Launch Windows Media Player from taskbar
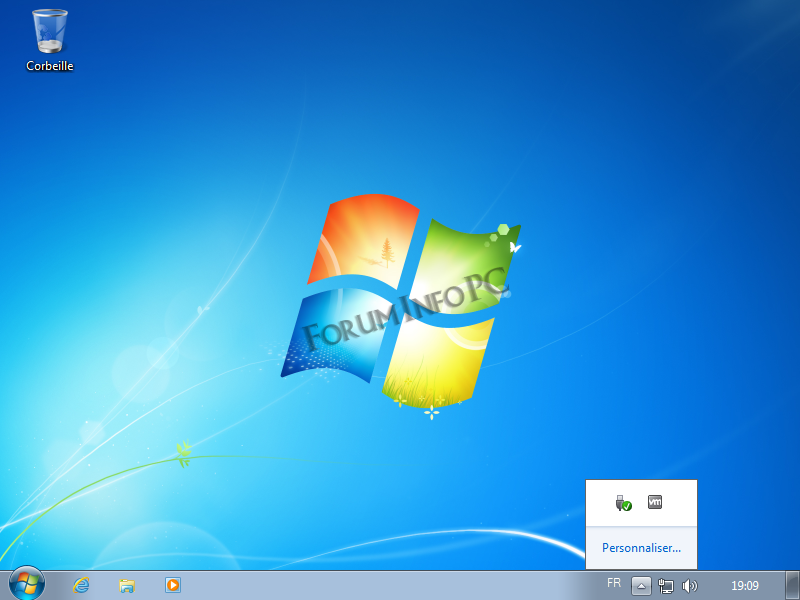 (x=173, y=585)
